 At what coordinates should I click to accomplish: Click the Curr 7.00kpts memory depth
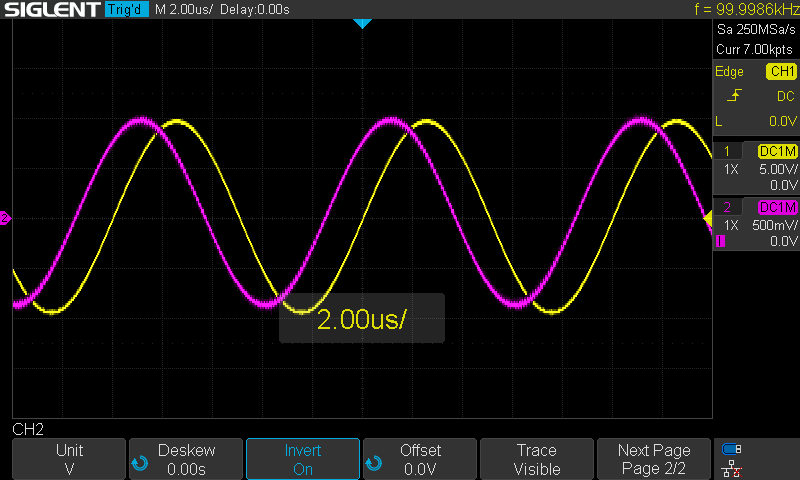tap(754, 49)
